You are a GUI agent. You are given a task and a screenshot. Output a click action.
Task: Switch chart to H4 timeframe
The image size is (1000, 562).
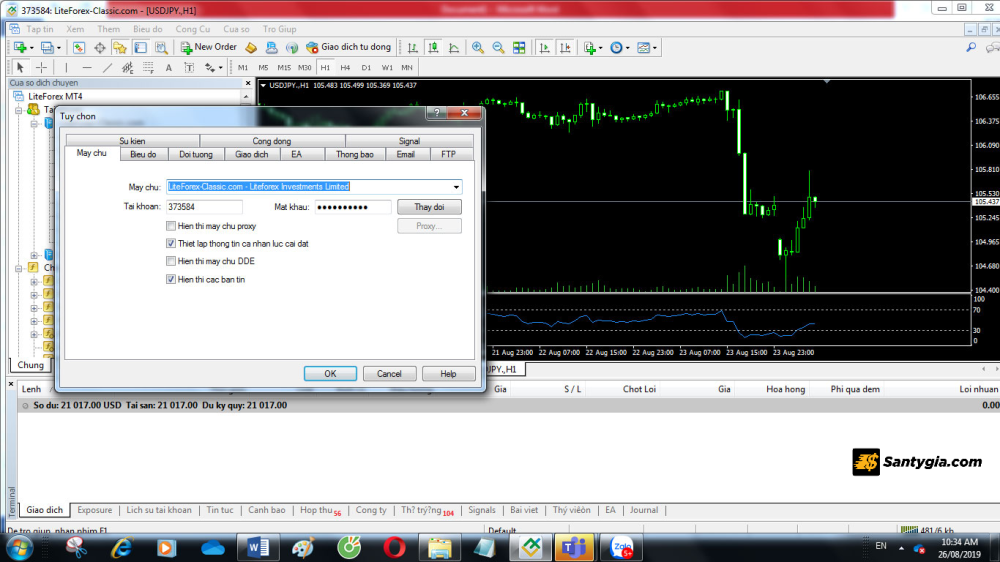click(345, 67)
